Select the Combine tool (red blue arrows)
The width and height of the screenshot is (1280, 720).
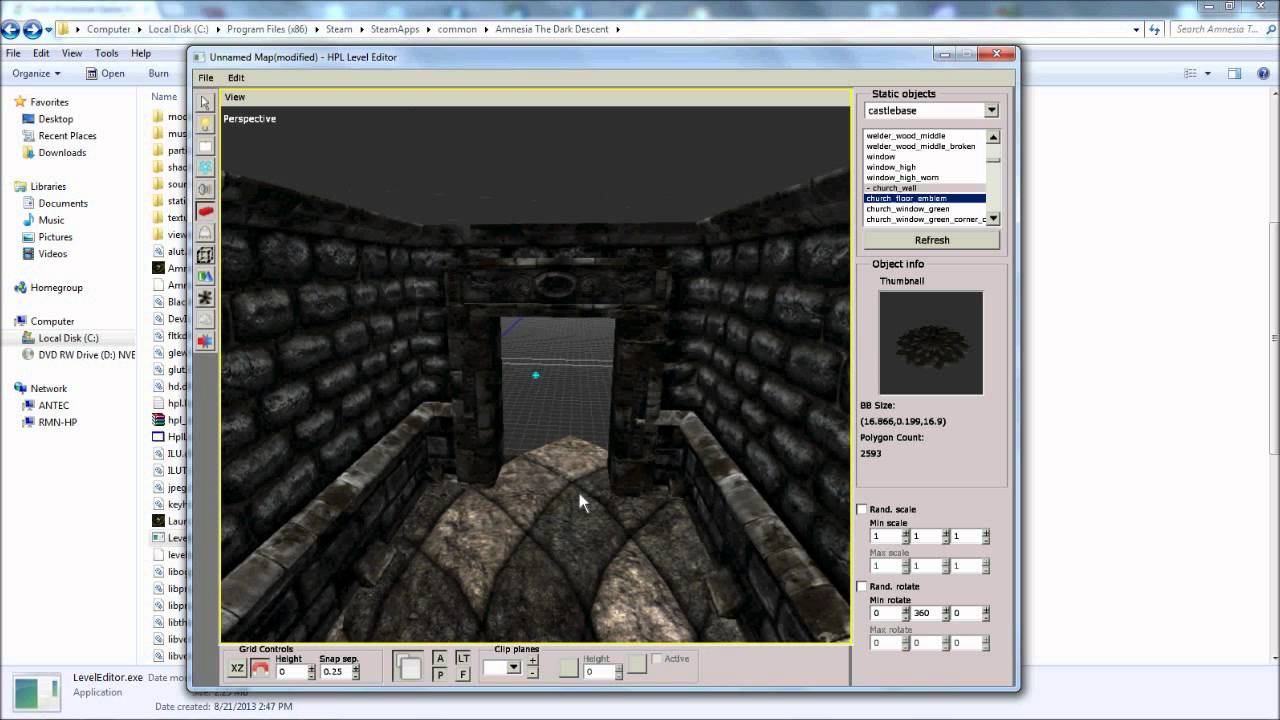(205, 342)
